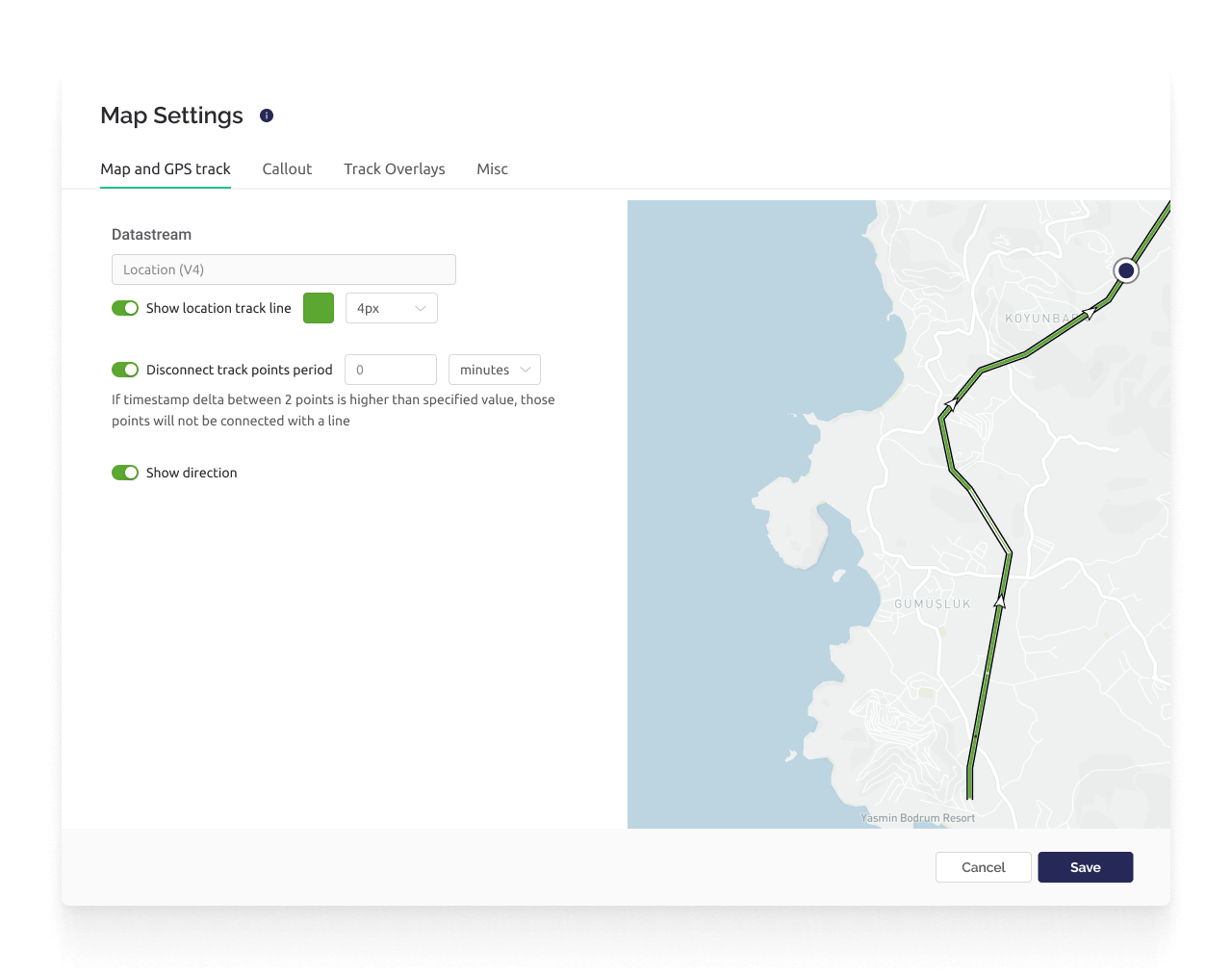Click the direction arrow near Gumusluk label

[x=1000, y=602]
